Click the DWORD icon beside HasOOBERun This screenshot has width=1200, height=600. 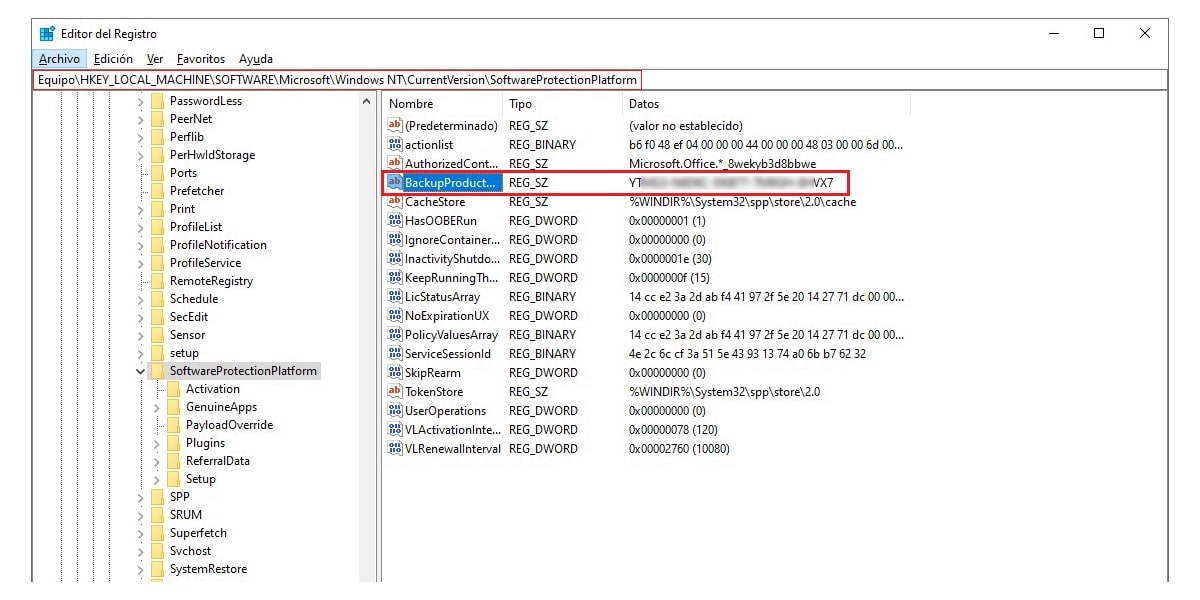(x=394, y=221)
